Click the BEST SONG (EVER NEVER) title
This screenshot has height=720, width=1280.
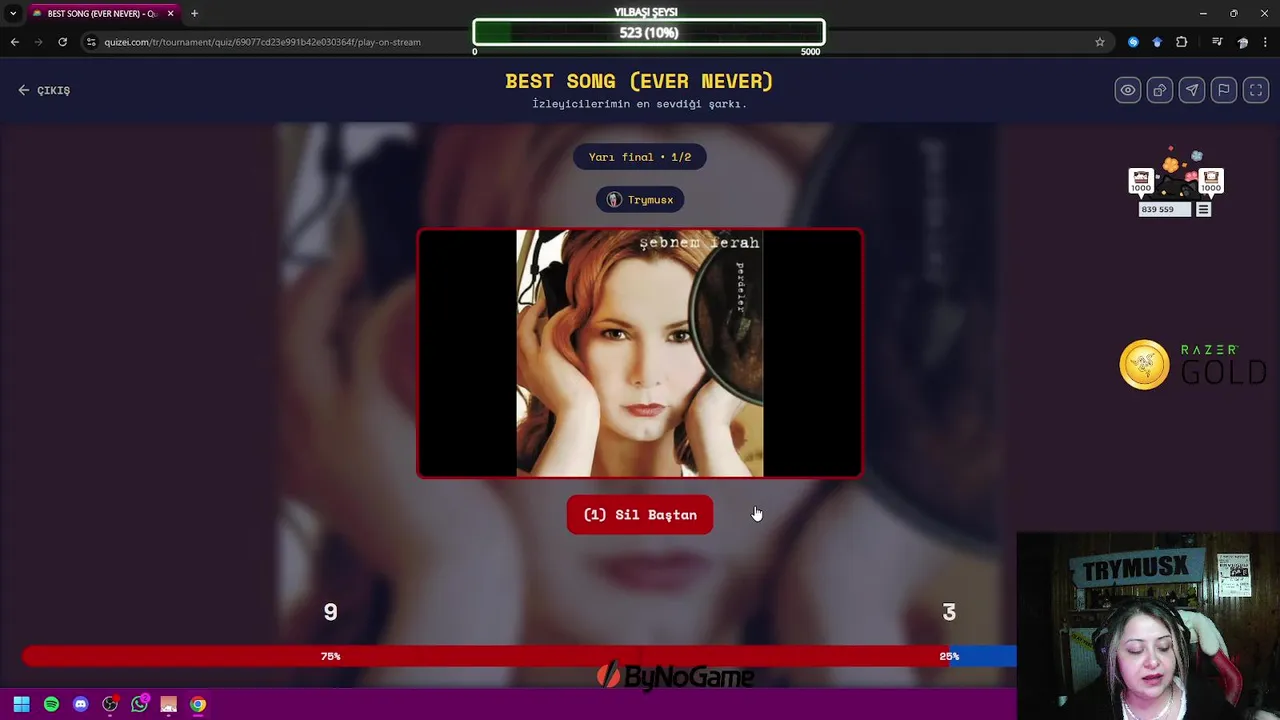click(639, 82)
